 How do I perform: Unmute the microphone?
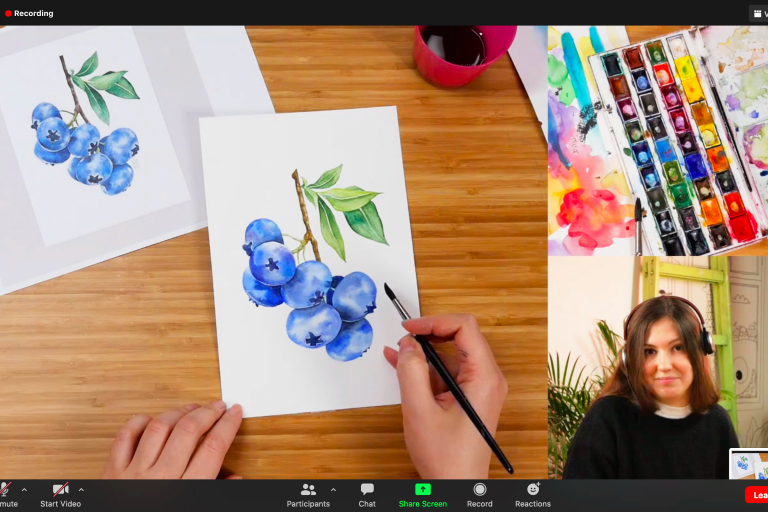tap(5, 493)
